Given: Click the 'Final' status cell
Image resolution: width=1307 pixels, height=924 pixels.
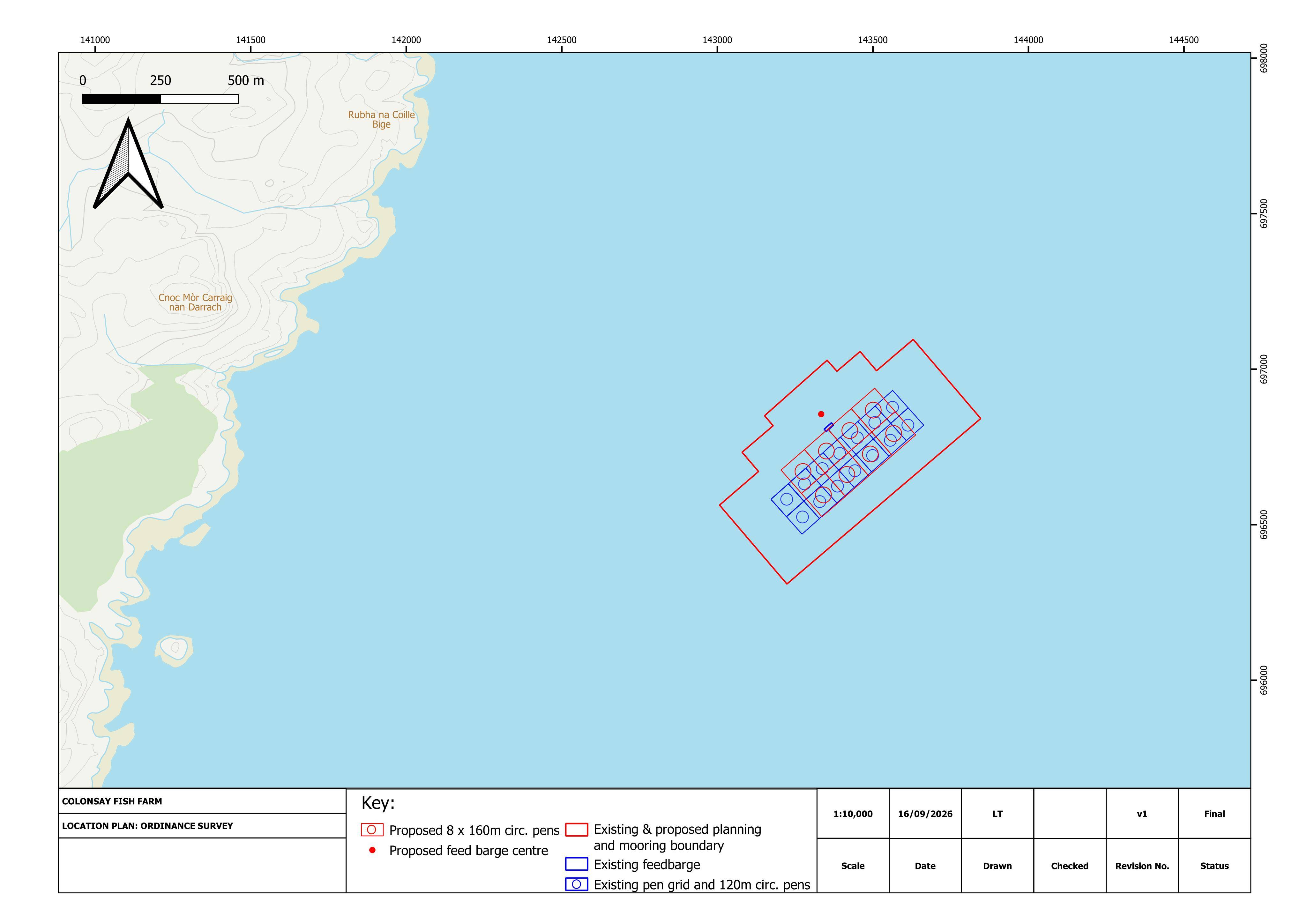Looking at the screenshot, I should tap(1214, 814).
